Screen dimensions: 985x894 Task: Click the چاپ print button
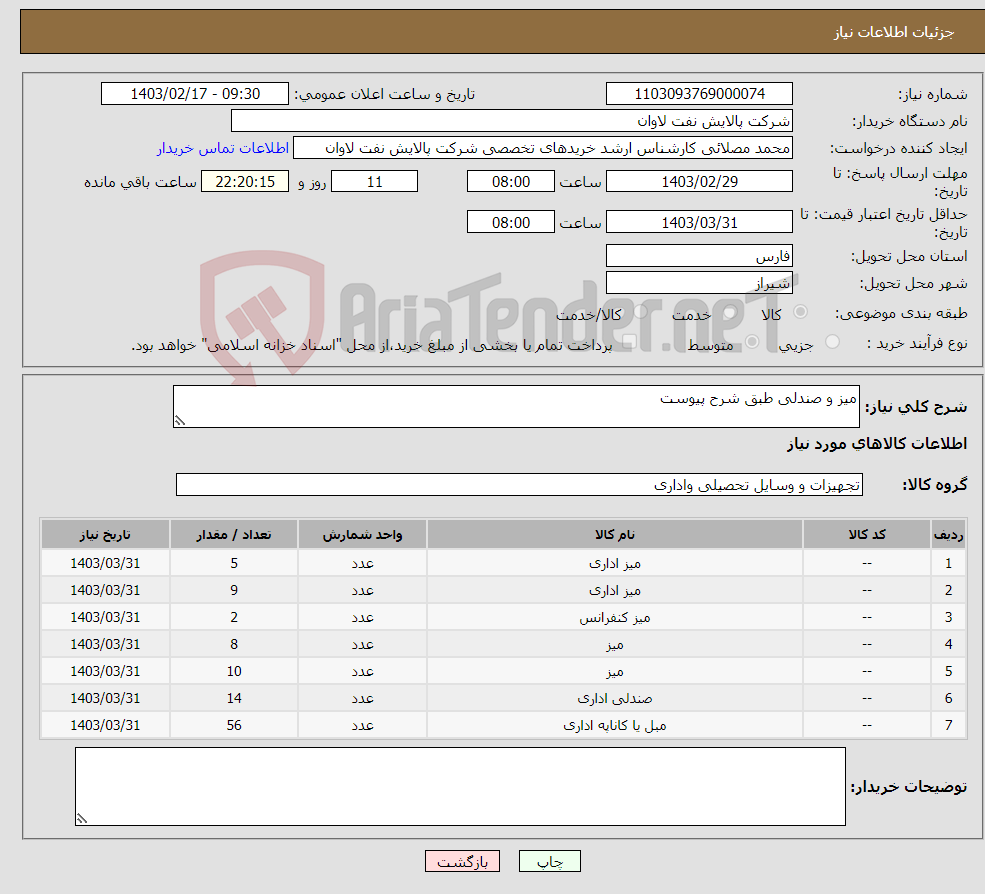(x=549, y=861)
